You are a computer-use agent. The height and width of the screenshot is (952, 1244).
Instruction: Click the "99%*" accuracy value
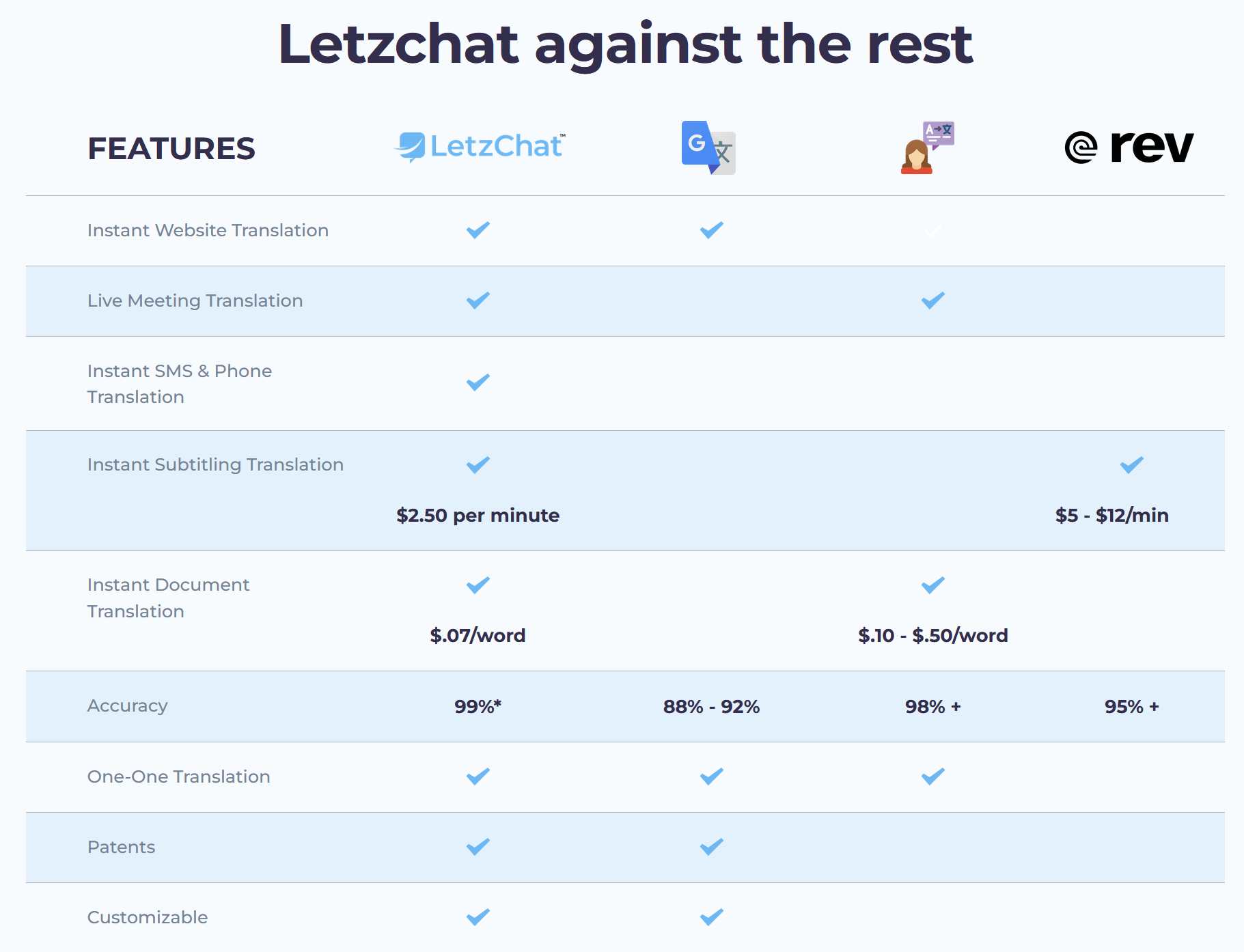click(x=478, y=707)
